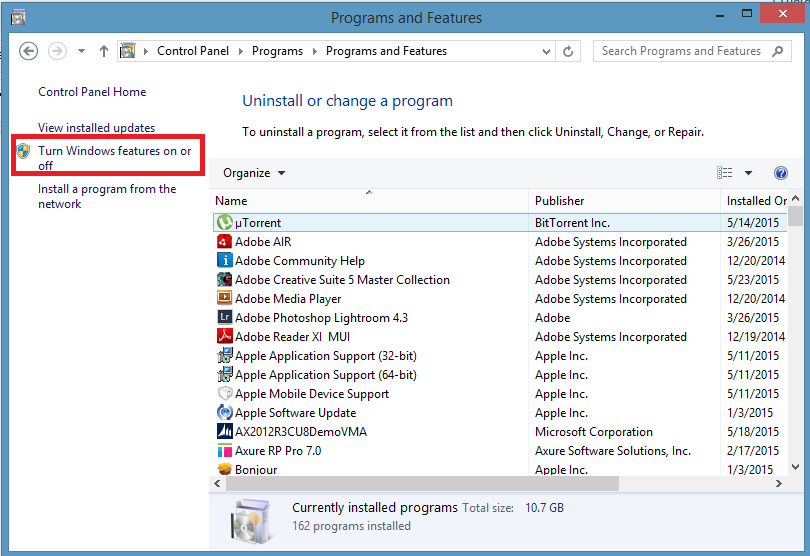Go to Control Panel Home
The height and width of the screenshot is (556, 810).
click(x=92, y=92)
